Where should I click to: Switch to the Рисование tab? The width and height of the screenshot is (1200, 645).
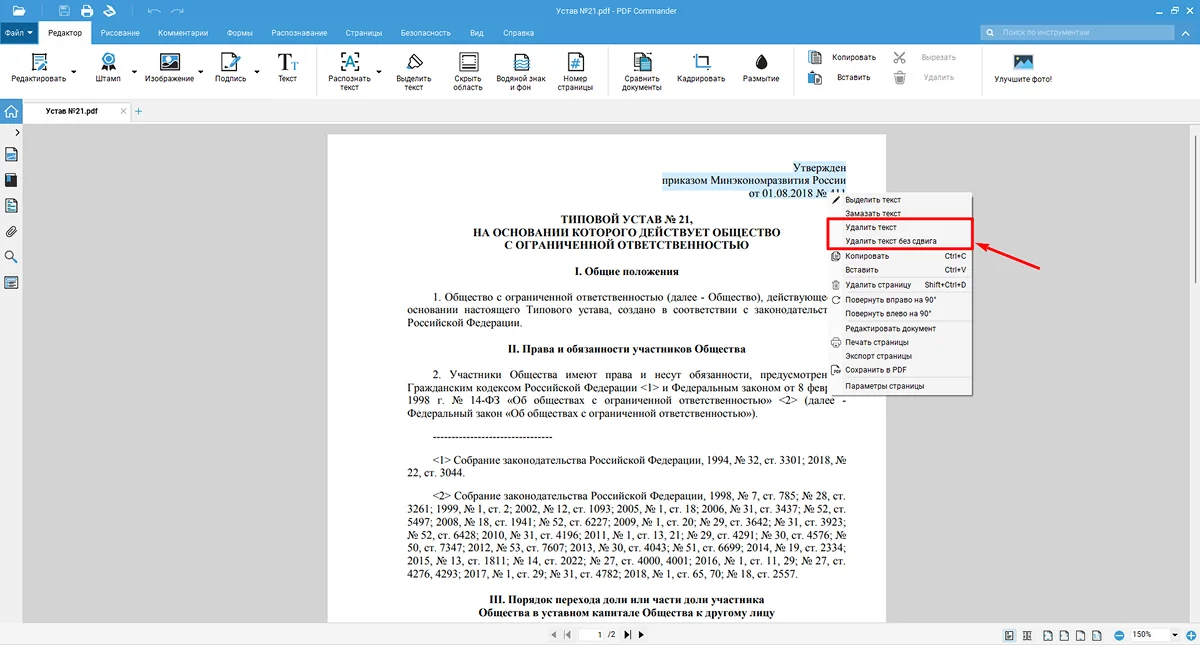(x=121, y=33)
